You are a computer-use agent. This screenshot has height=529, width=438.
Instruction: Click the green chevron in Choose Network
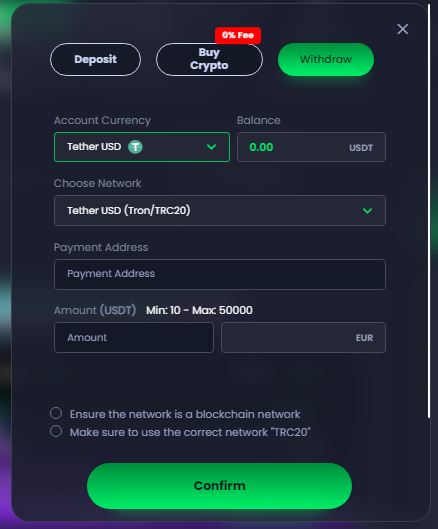click(367, 211)
